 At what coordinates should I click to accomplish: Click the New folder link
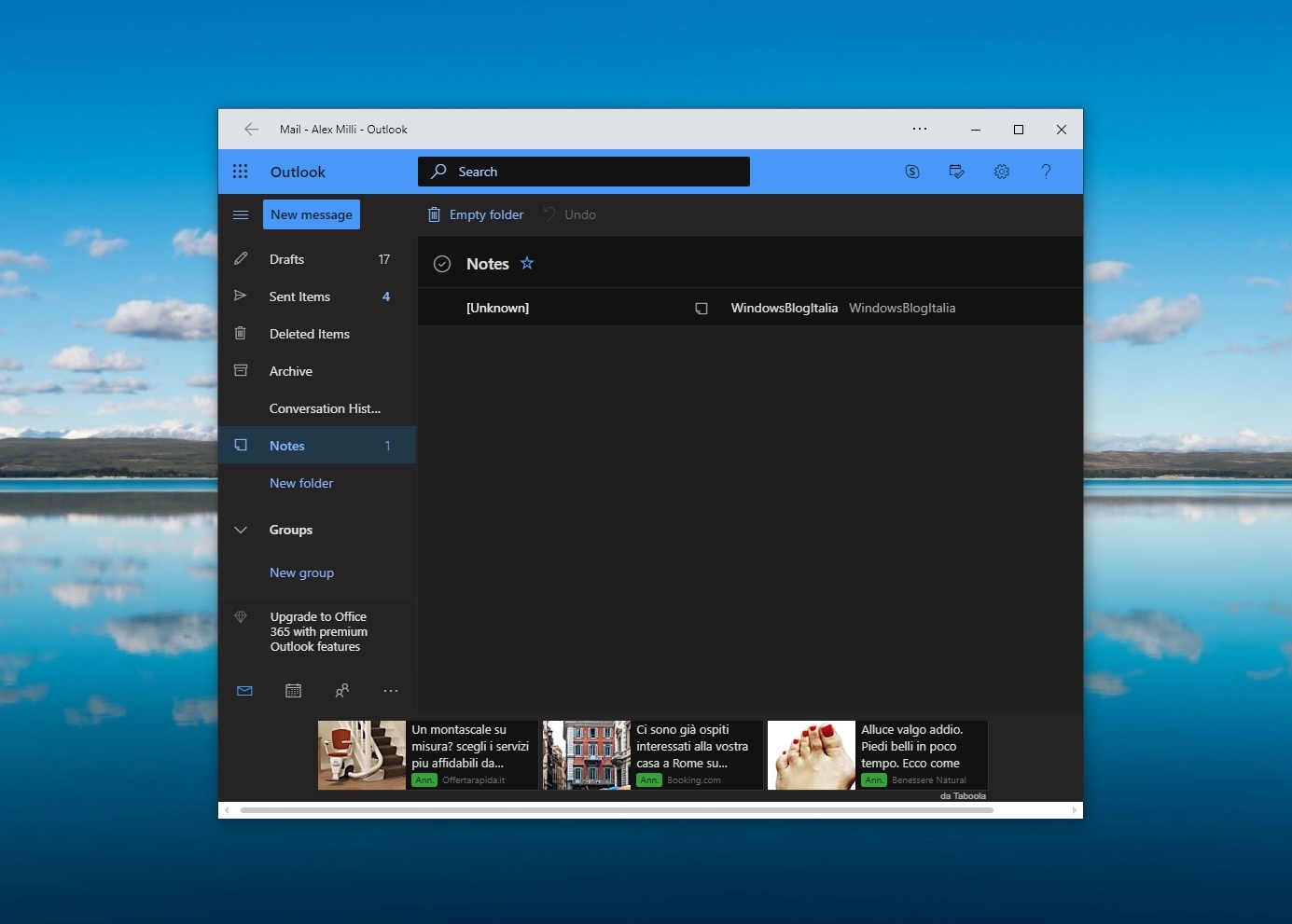(x=301, y=483)
